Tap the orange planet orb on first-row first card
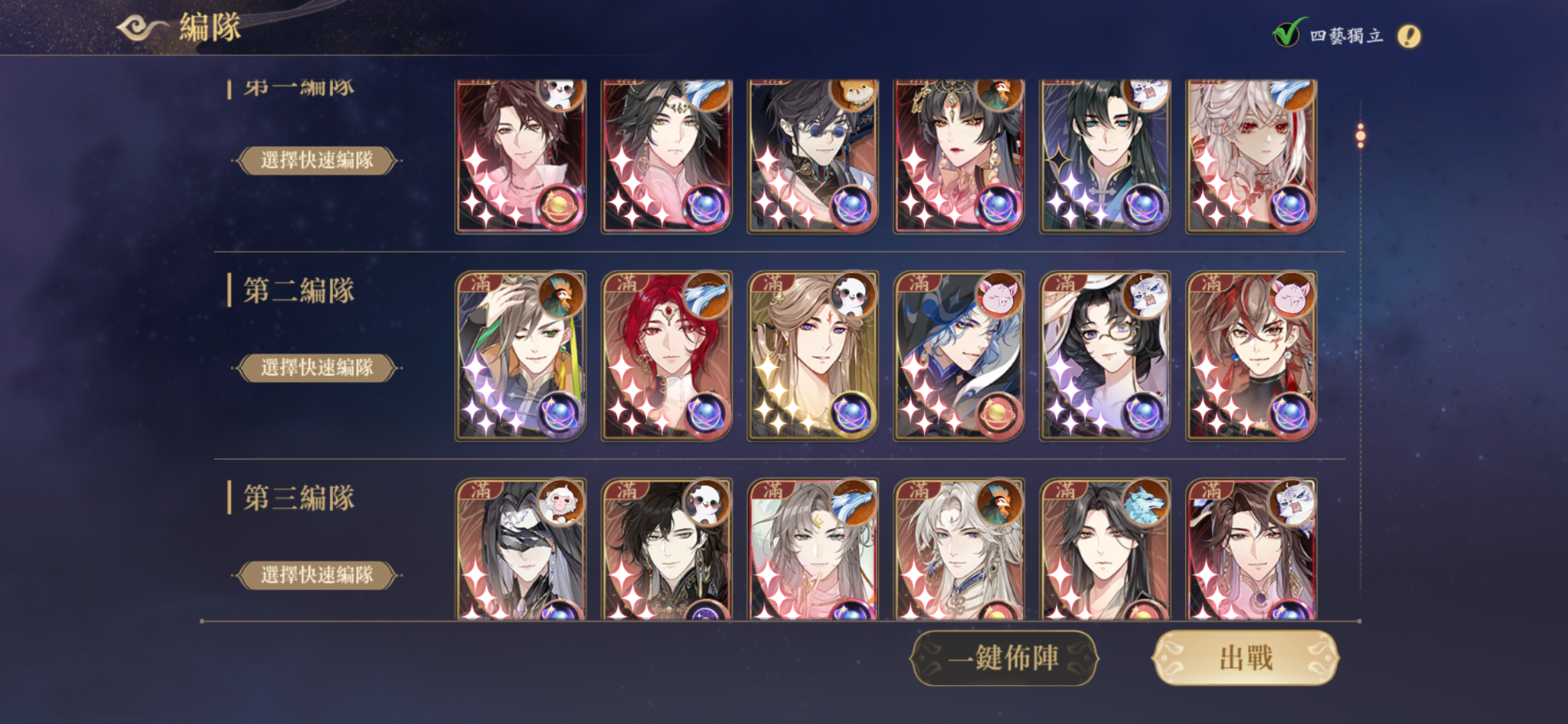 pos(560,207)
